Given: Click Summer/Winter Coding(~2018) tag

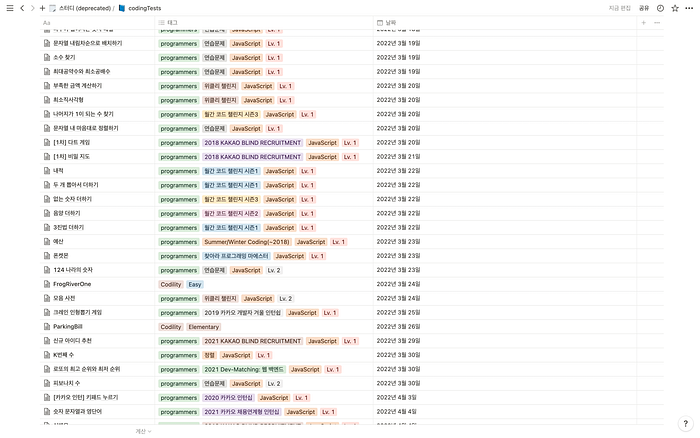Looking at the screenshot, I should tap(246, 242).
